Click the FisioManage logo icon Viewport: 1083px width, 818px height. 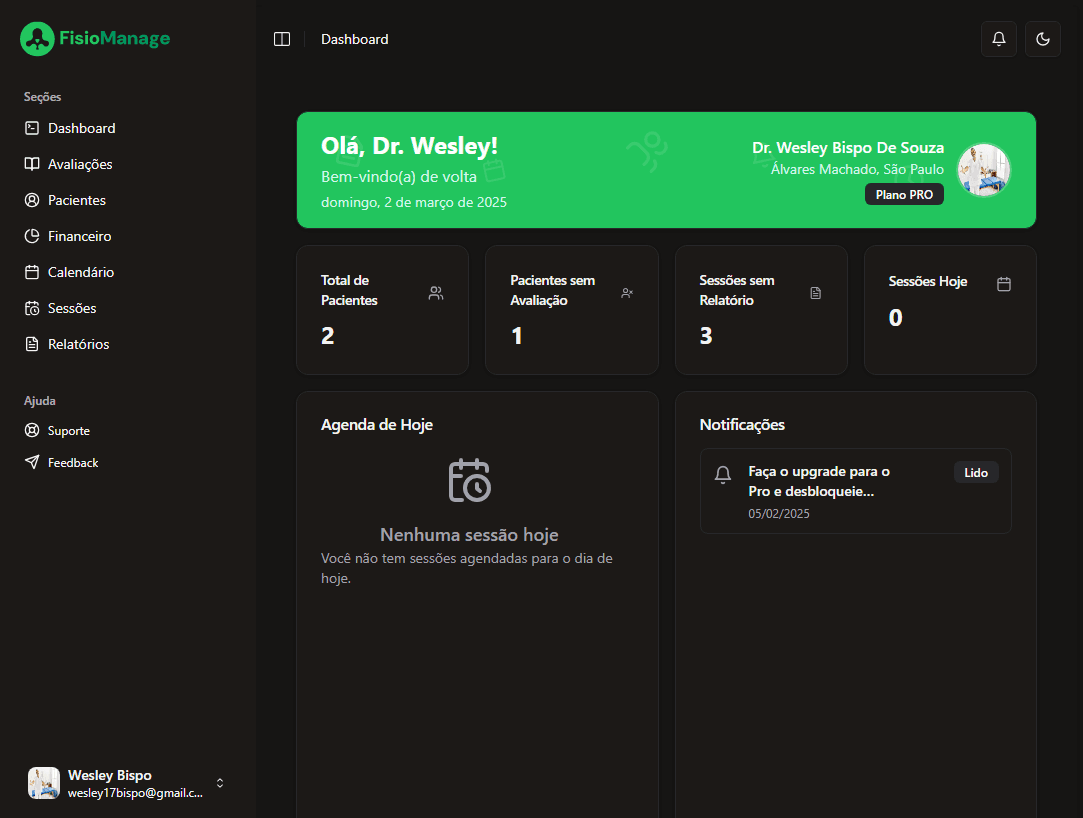pos(37,39)
